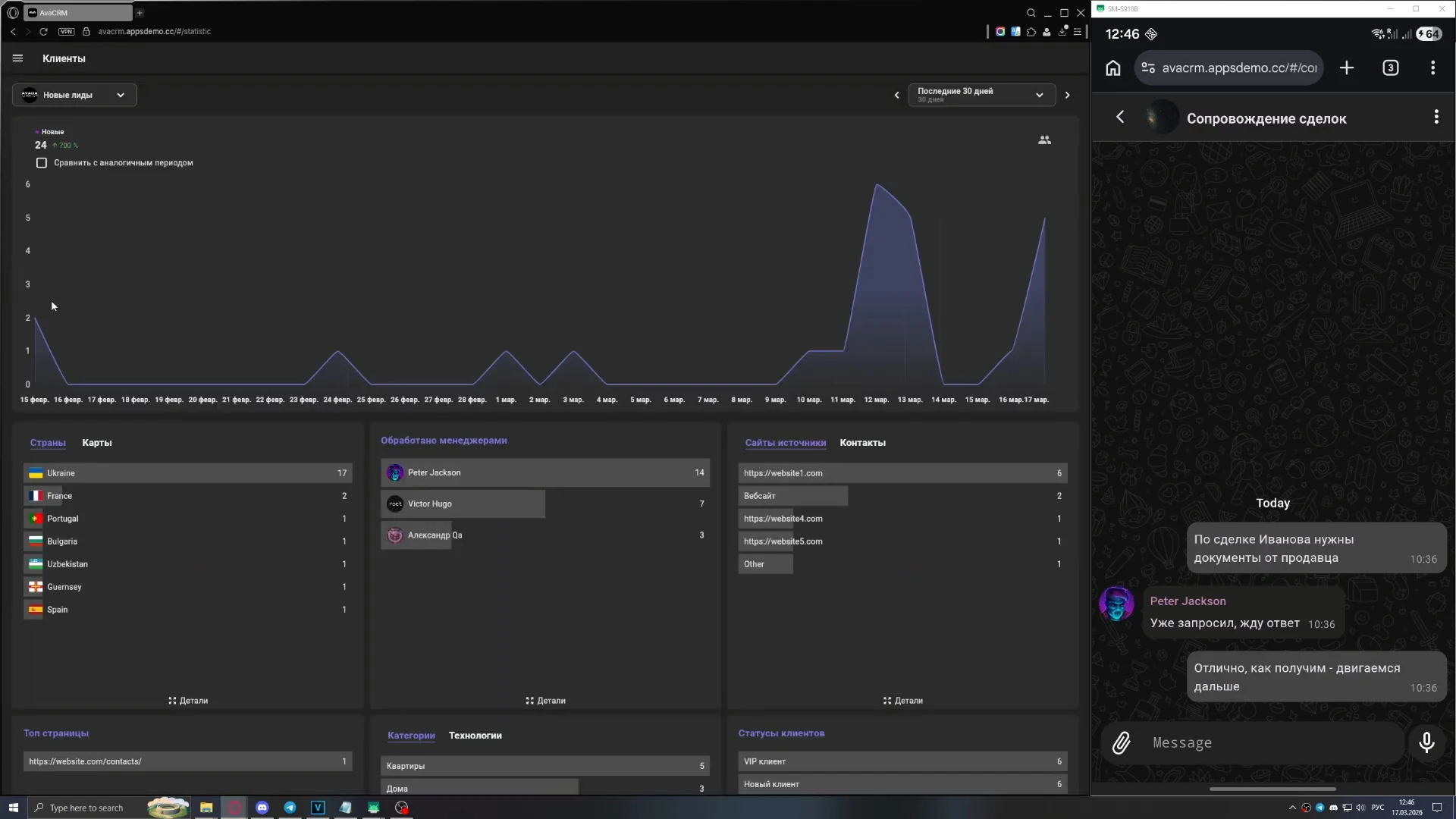Switch to the Контакты tab

(862, 443)
